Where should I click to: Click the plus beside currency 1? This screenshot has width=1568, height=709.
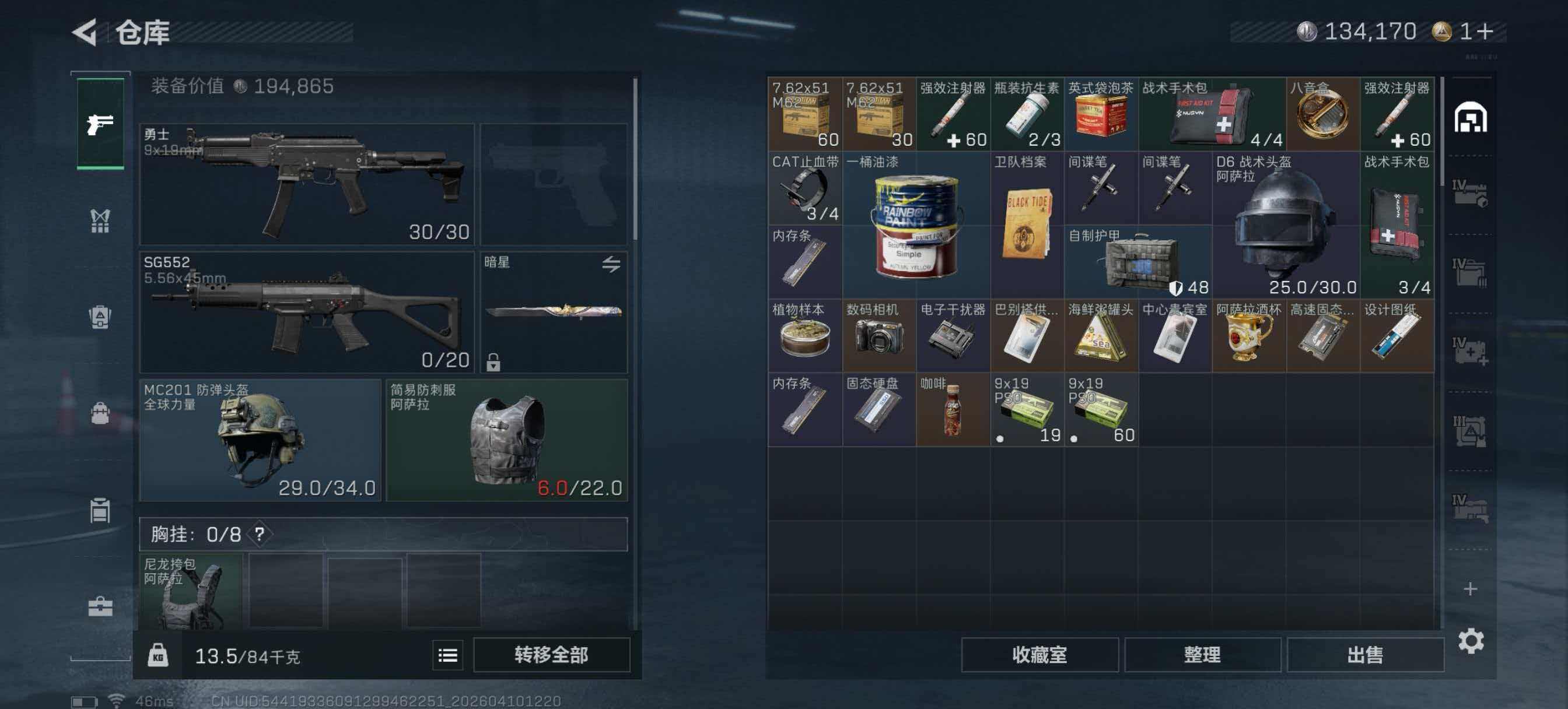(1485, 31)
